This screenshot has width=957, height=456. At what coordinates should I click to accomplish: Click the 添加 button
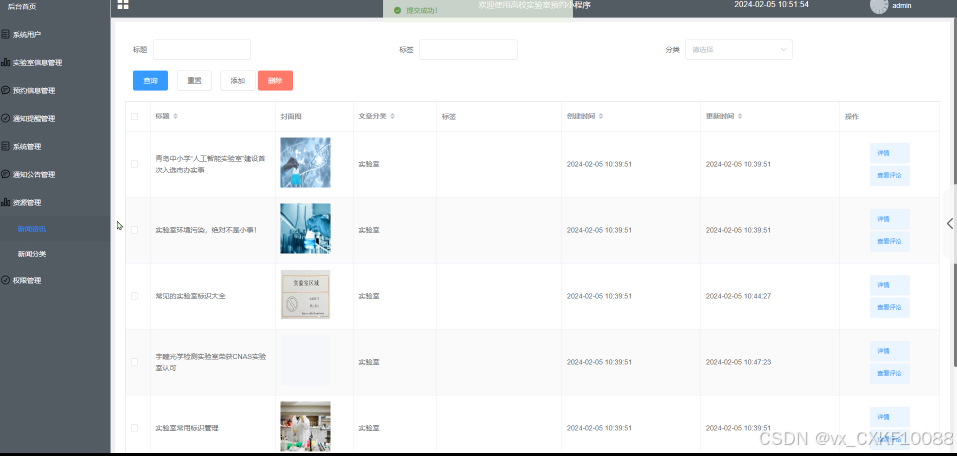point(237,81)
